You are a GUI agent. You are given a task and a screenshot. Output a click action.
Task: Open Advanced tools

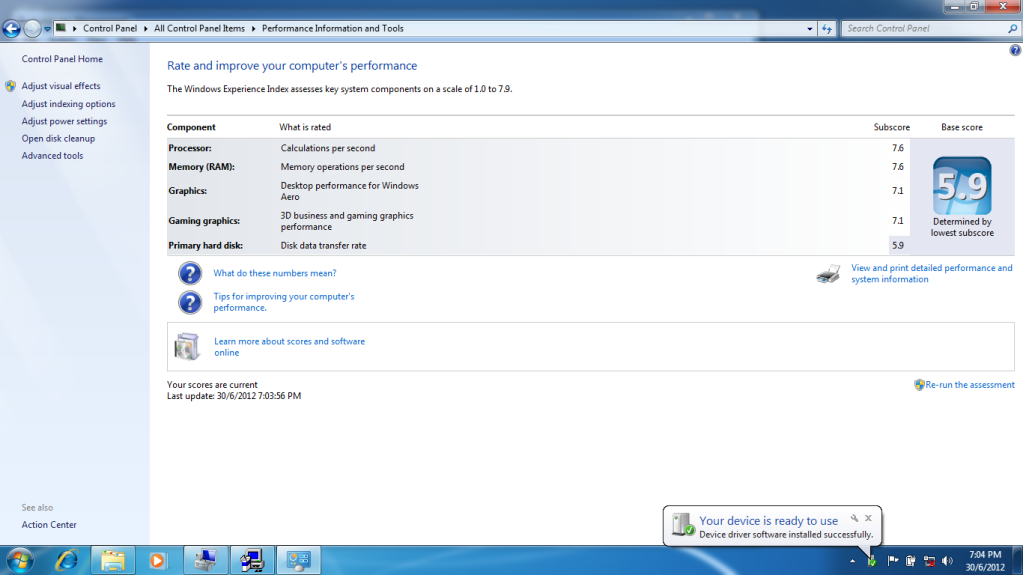point(52,156)
